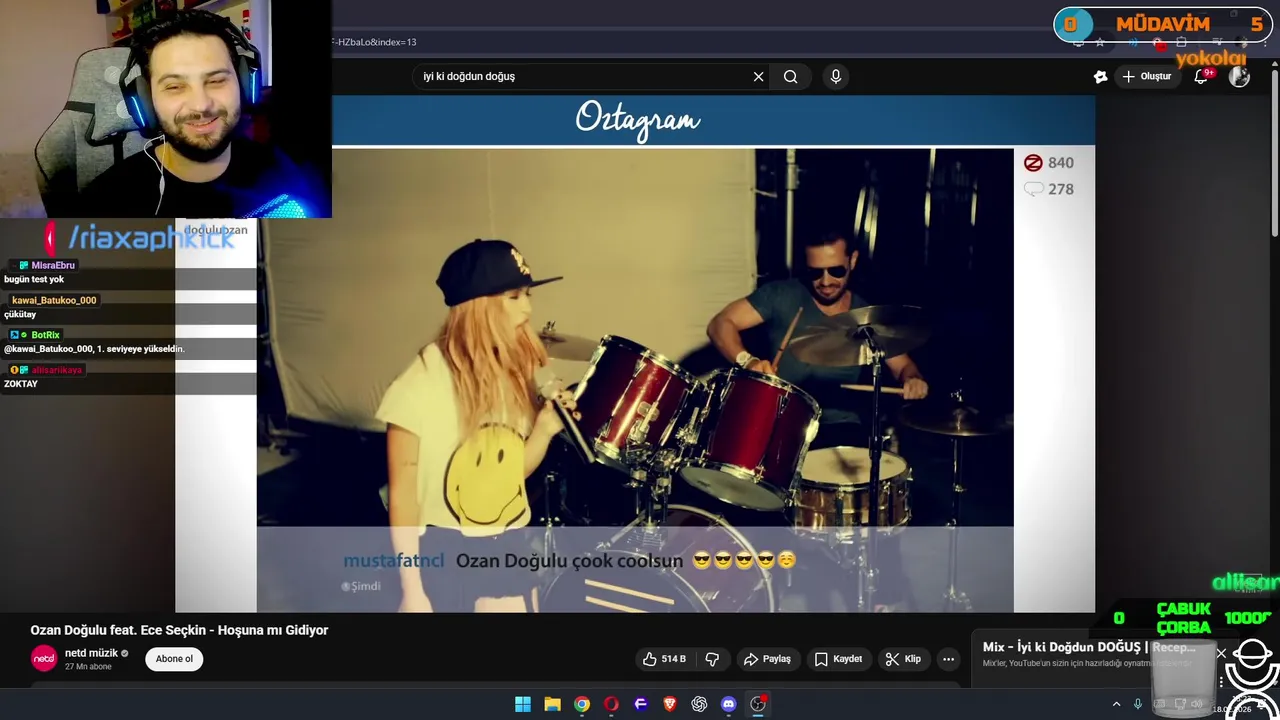Share the video using Paylaş
Viewport: 1280px width, 720px height.
click(767, 659)
